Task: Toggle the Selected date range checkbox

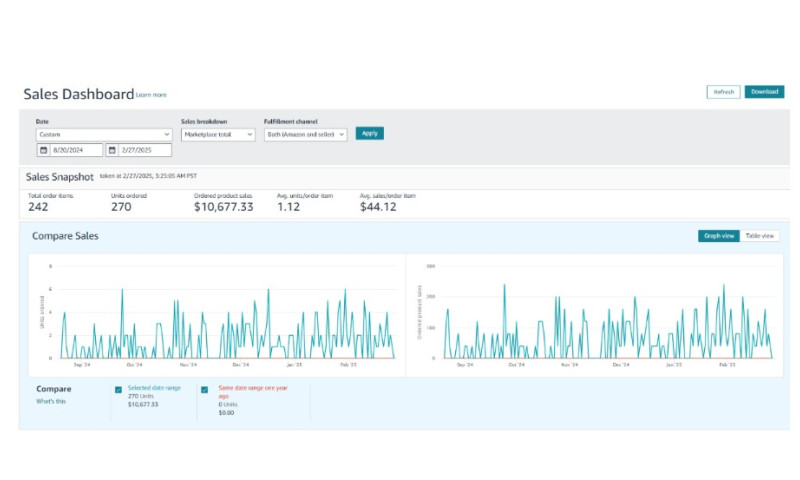Action: click(119, 390)
